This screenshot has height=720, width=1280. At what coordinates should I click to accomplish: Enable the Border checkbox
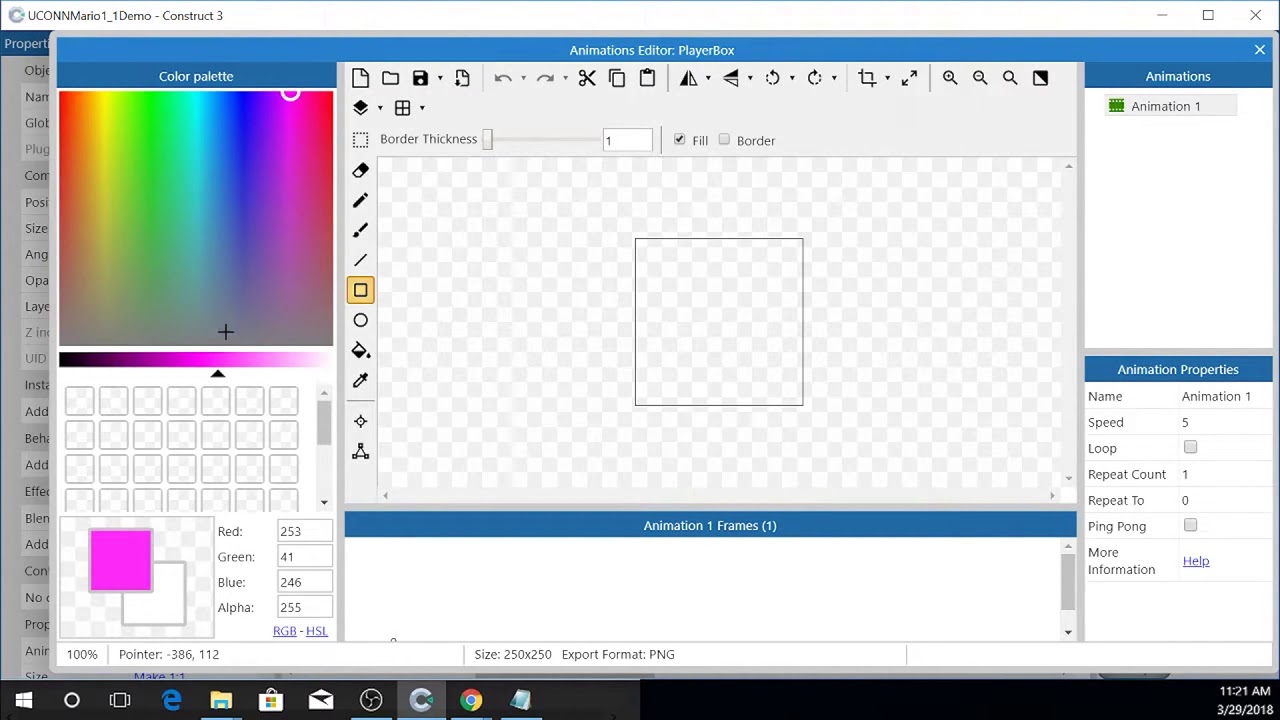click(724, 139)
